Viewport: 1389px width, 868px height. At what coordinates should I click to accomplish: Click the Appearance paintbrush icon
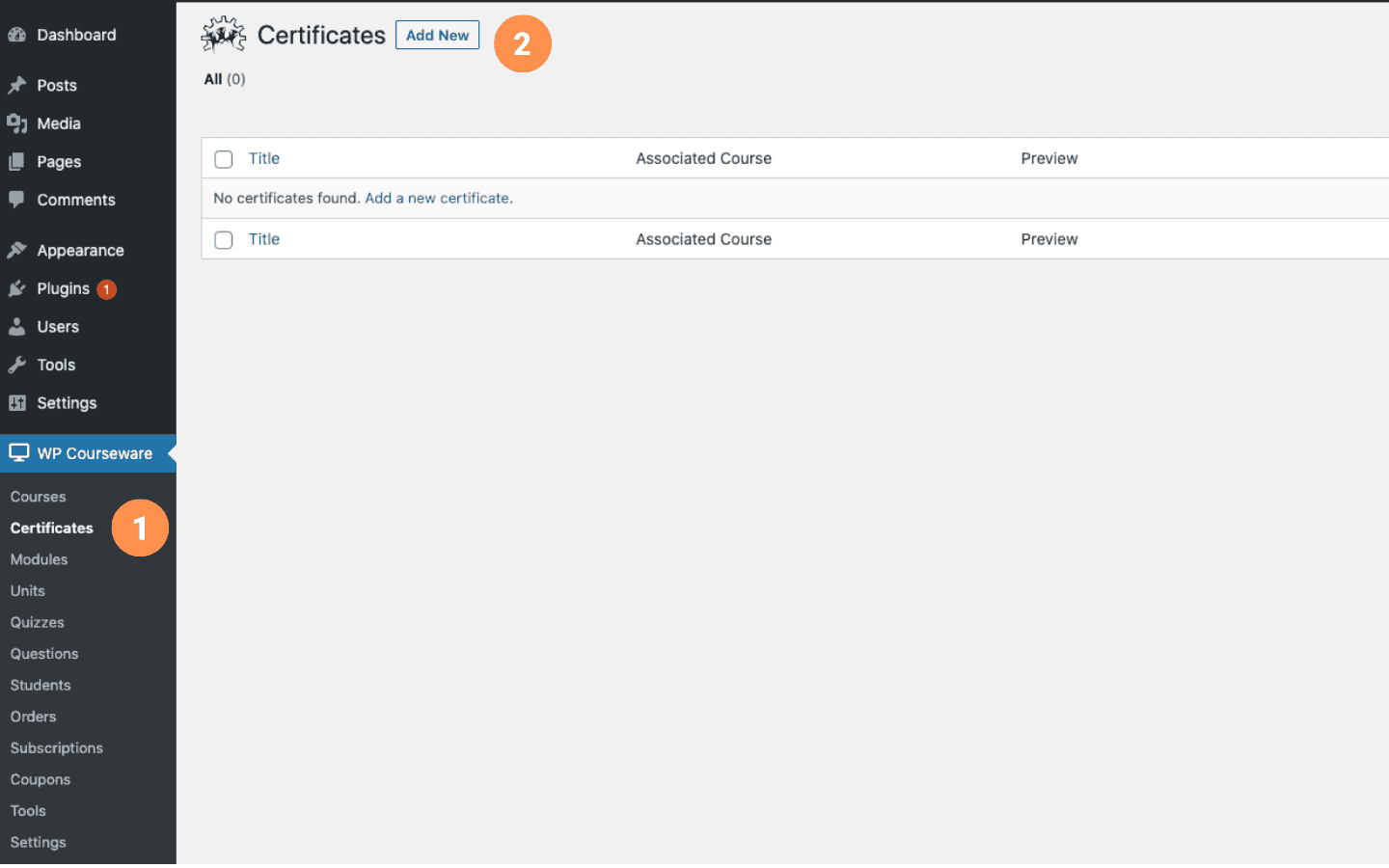tap(16, 250)
